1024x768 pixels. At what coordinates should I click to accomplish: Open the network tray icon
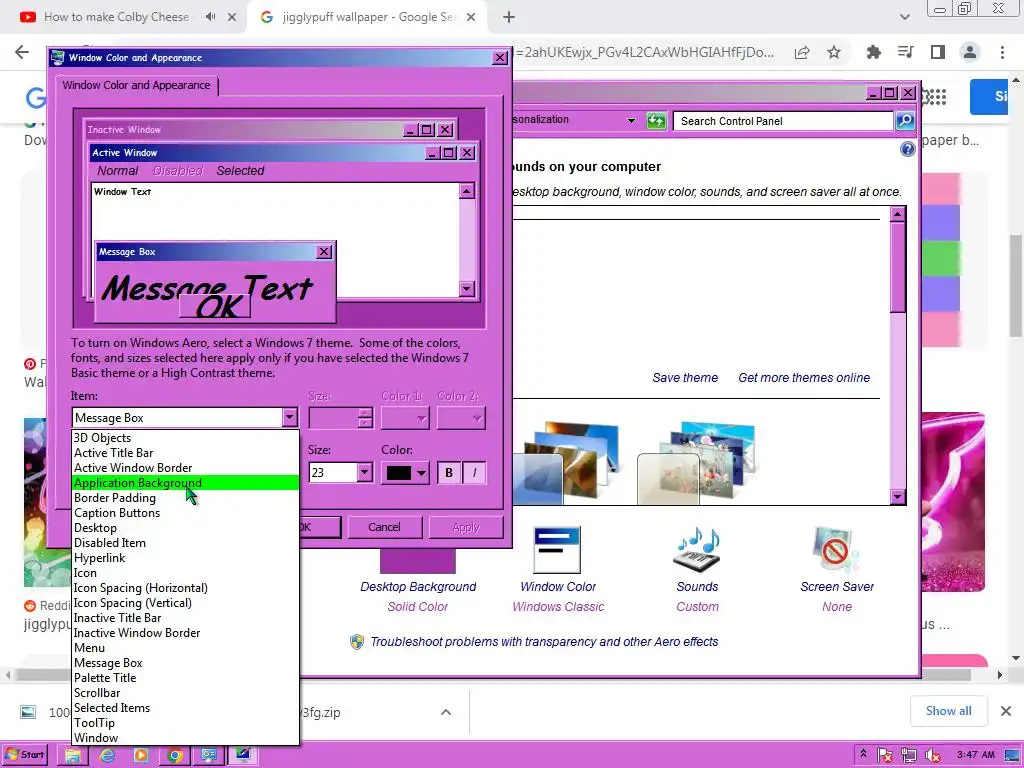pyautogui.click(x=908, y=756)
